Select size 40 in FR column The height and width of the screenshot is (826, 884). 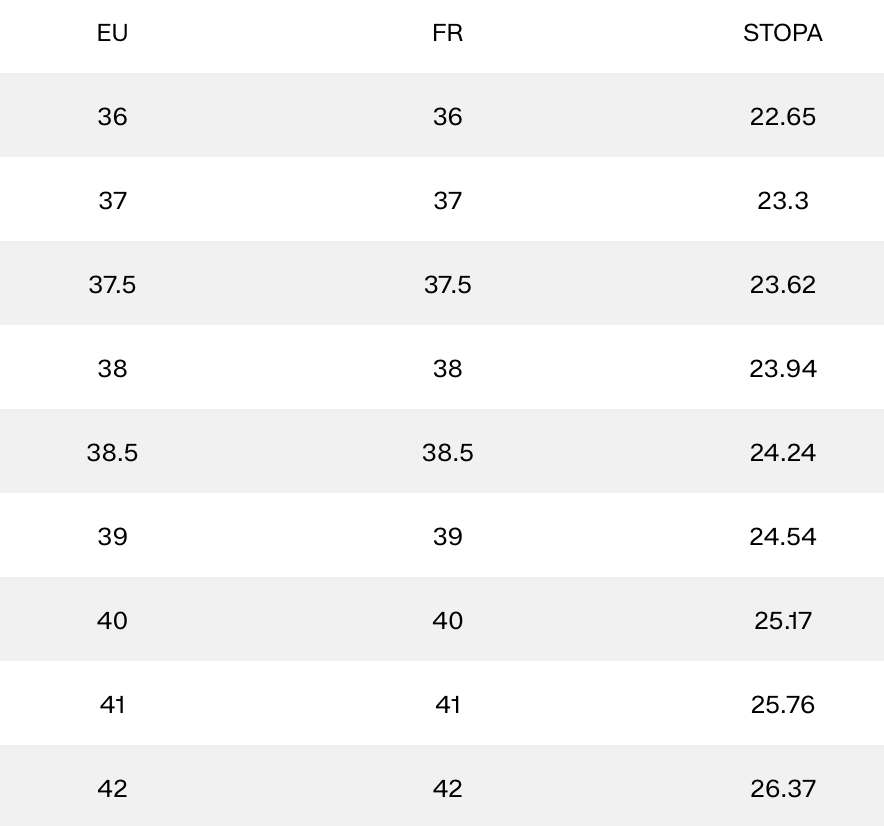(x=447, y=621)
